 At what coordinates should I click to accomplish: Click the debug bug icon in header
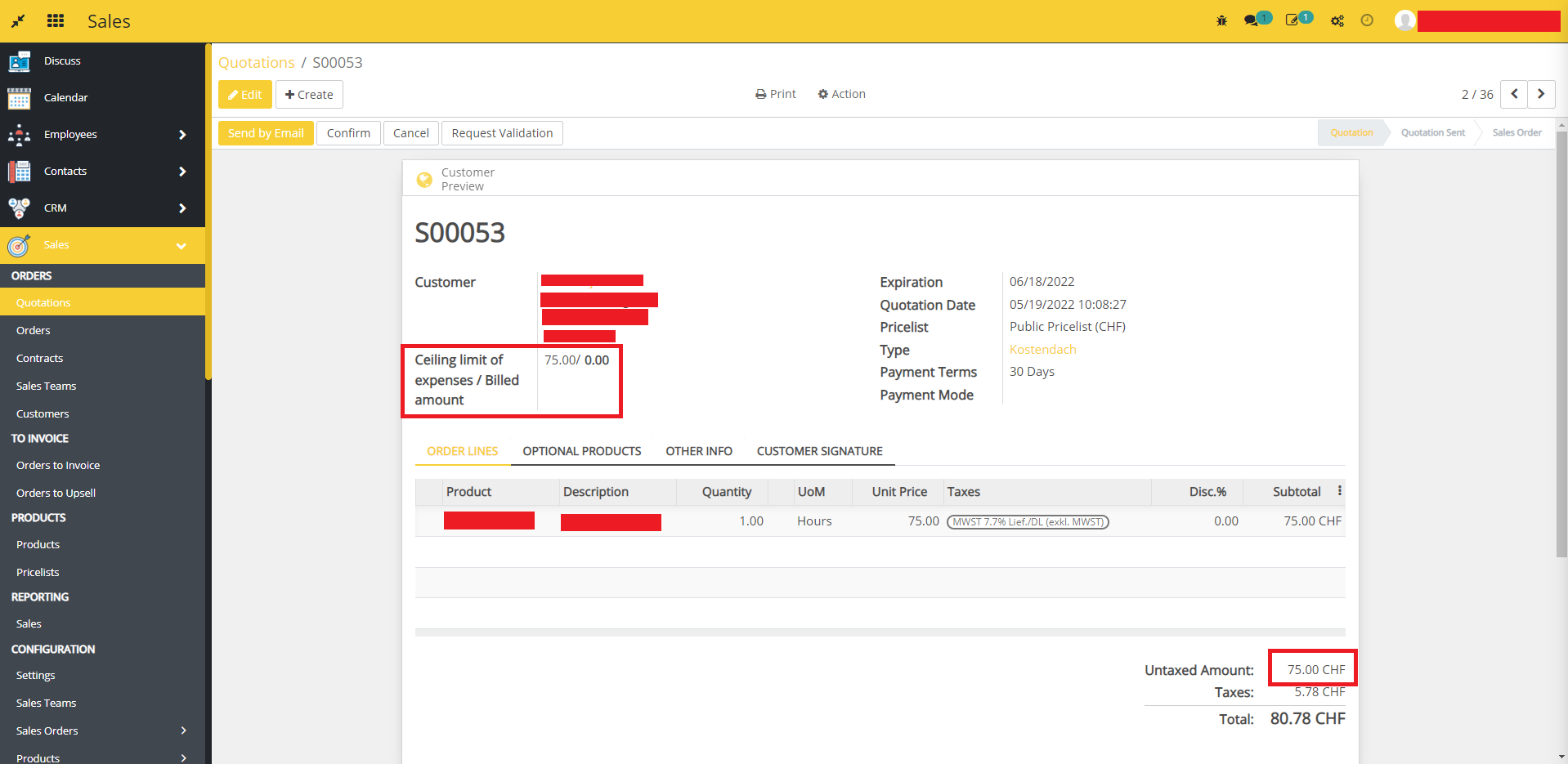1221,21
